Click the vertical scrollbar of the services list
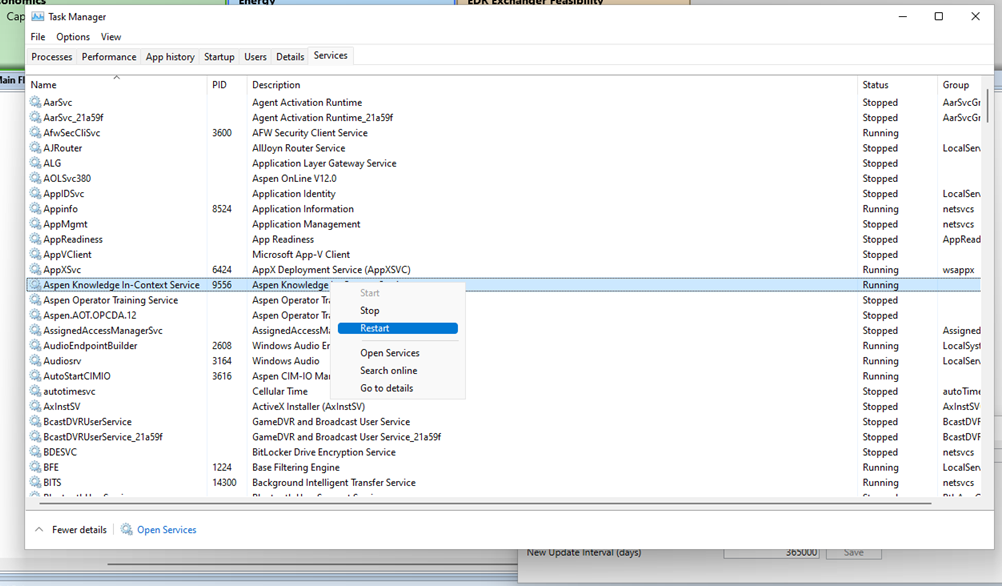This screenshot has height=586, width=1002. (987, 105)
